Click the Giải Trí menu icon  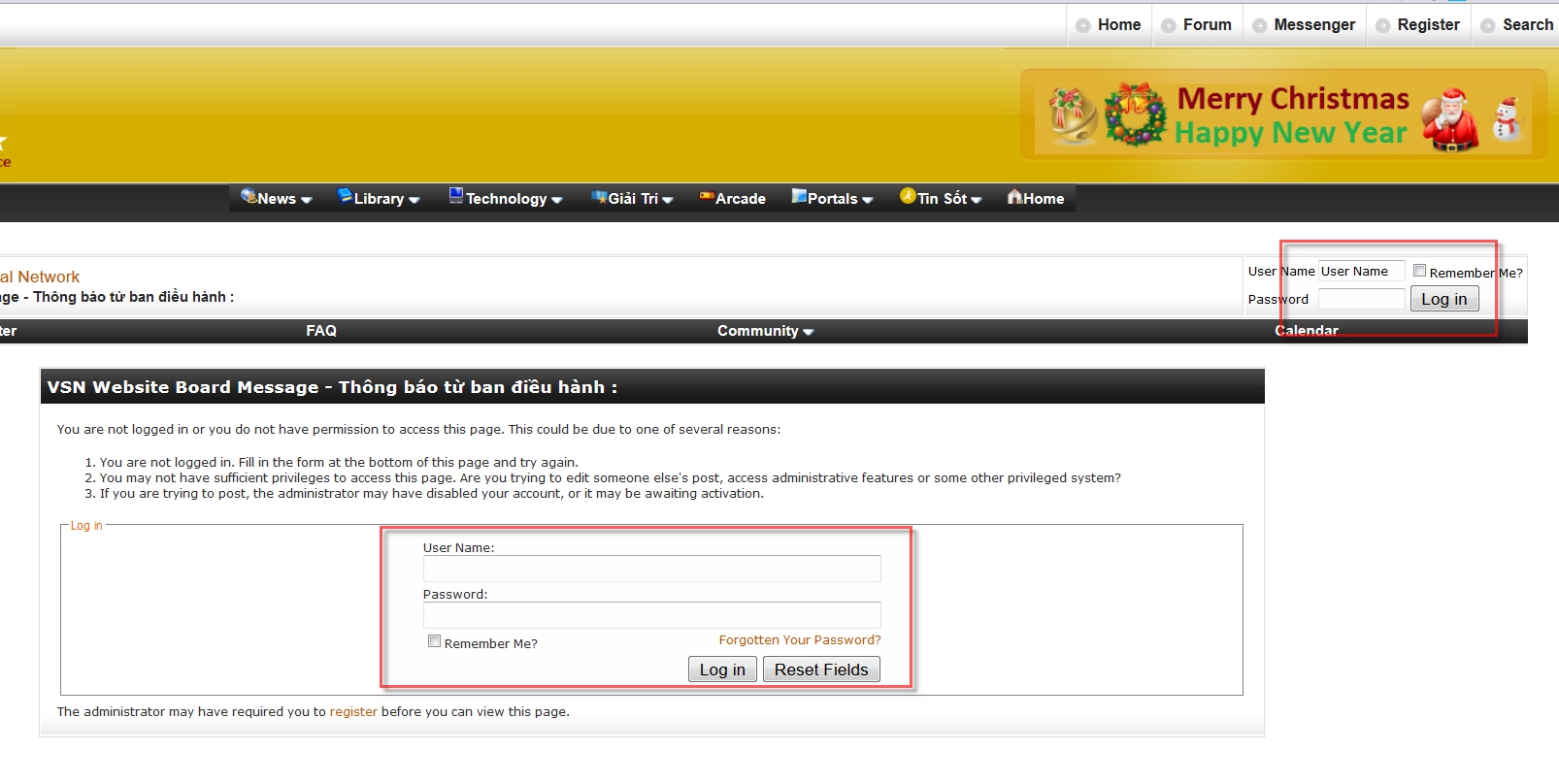[599, 197]
